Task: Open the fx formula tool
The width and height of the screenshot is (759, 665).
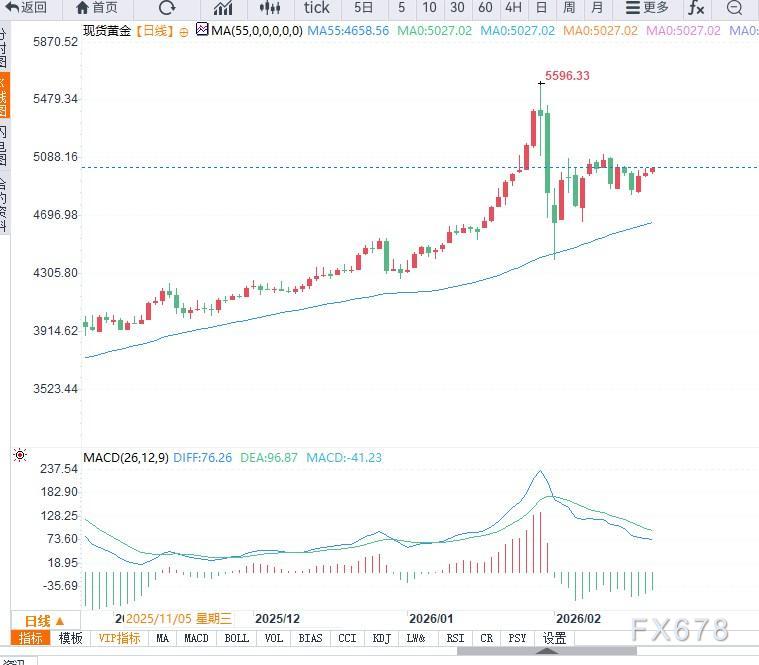Action: point(695,8)
